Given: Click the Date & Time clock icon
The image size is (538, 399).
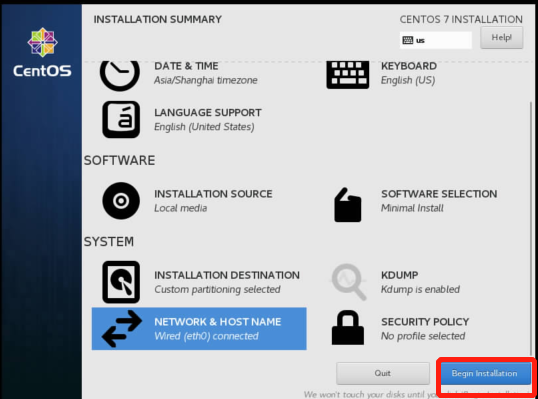Looking at the screenshot, I should (x=120, y=76).
